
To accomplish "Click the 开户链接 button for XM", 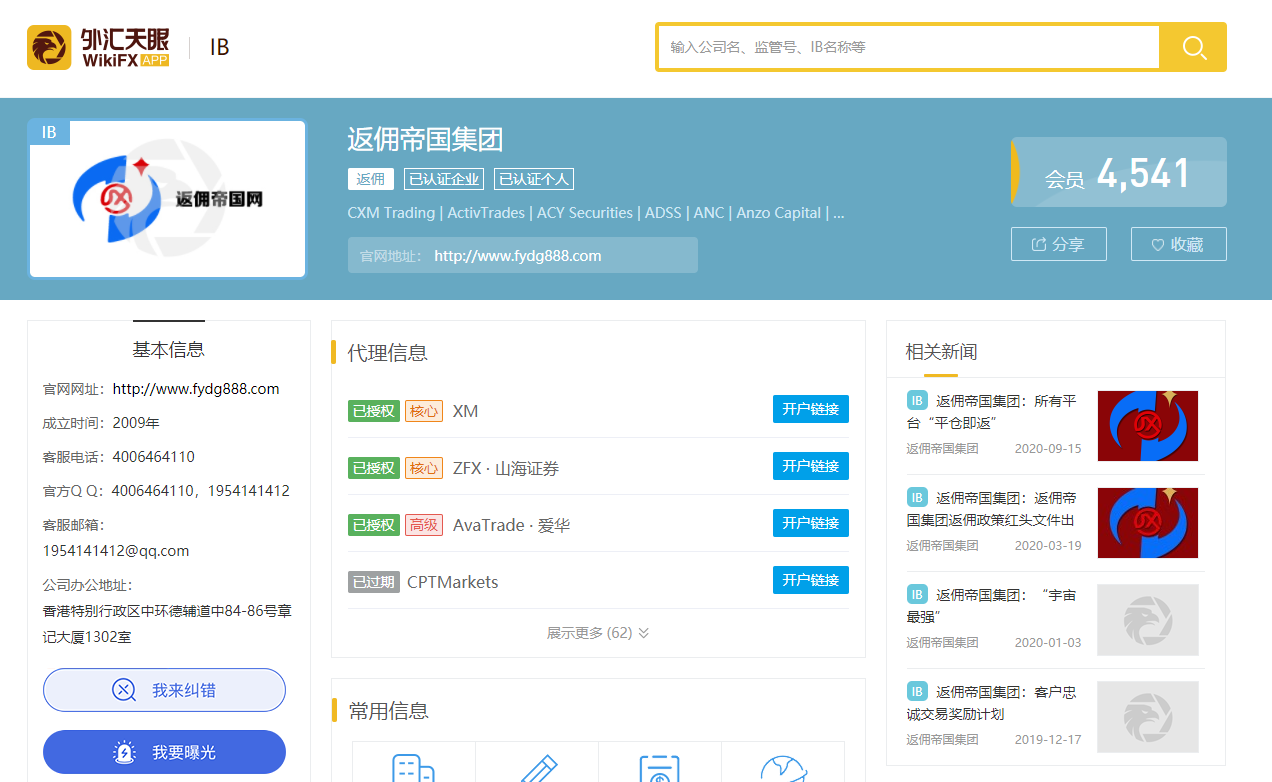I will [x=811, y=409].
